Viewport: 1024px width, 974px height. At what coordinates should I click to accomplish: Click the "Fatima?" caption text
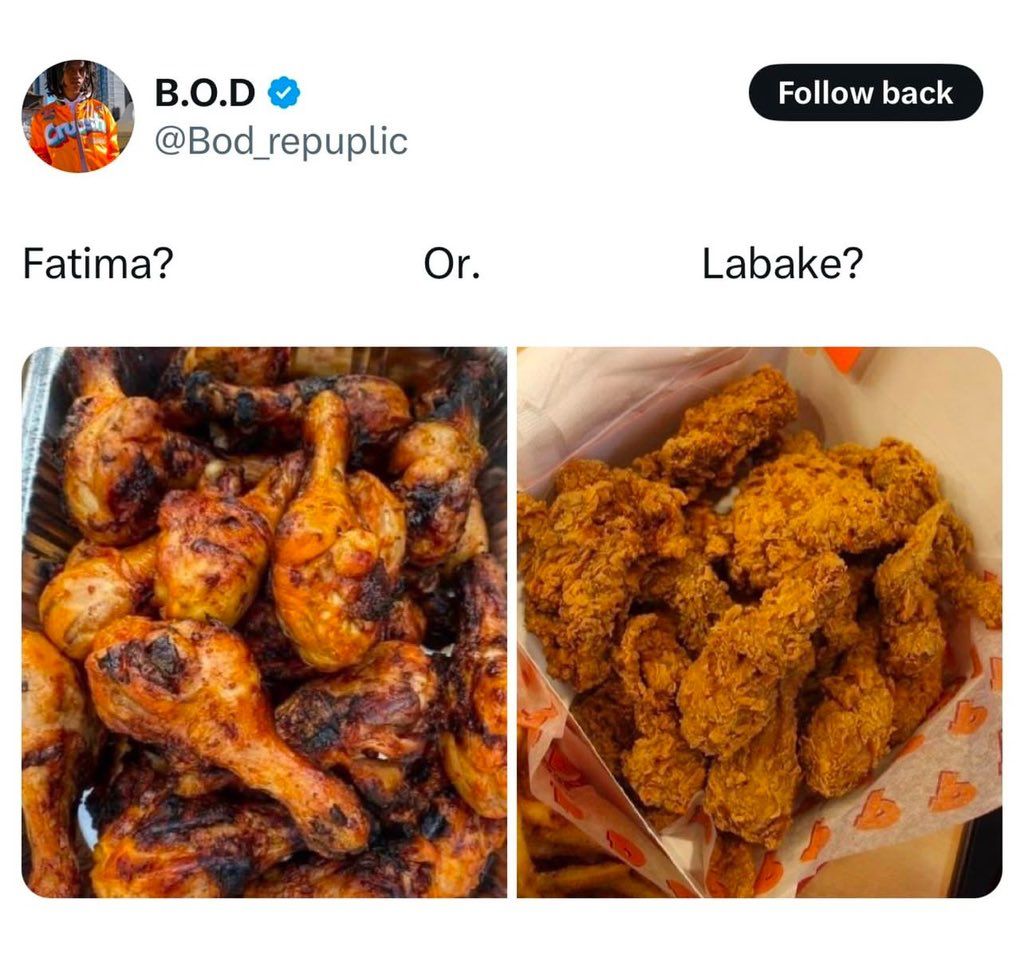pyautogui.click(x=98, y=264)
